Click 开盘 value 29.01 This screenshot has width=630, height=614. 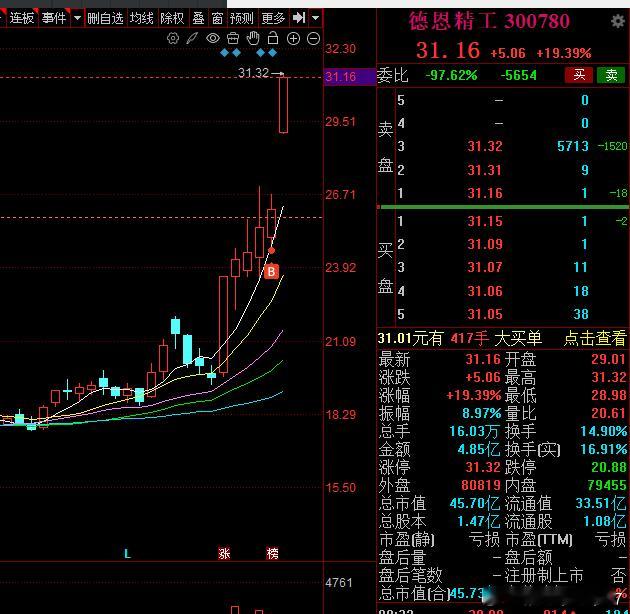609,359
